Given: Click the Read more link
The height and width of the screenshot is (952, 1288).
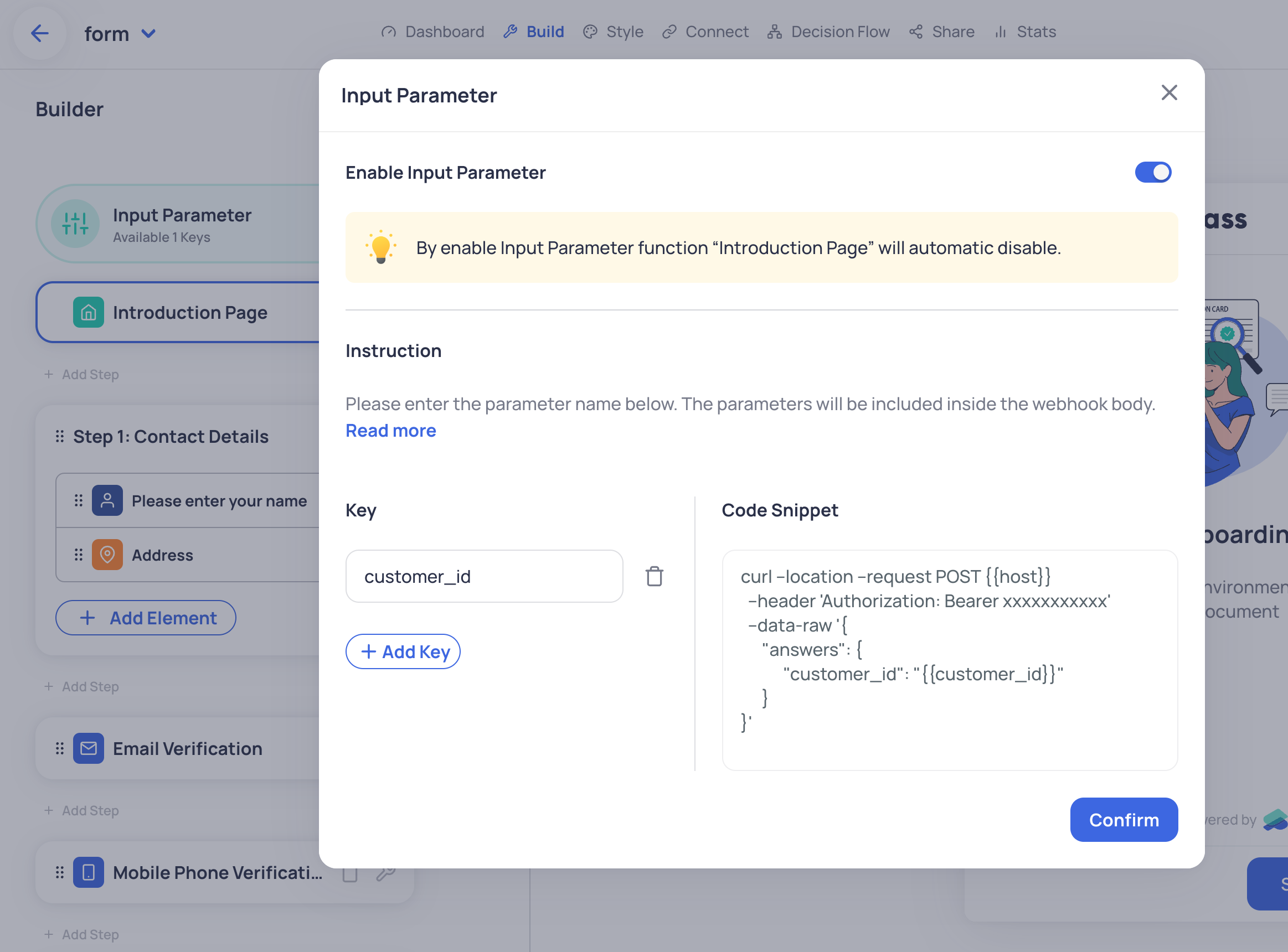Looking at the screenshot, I should tap(390, 430).
